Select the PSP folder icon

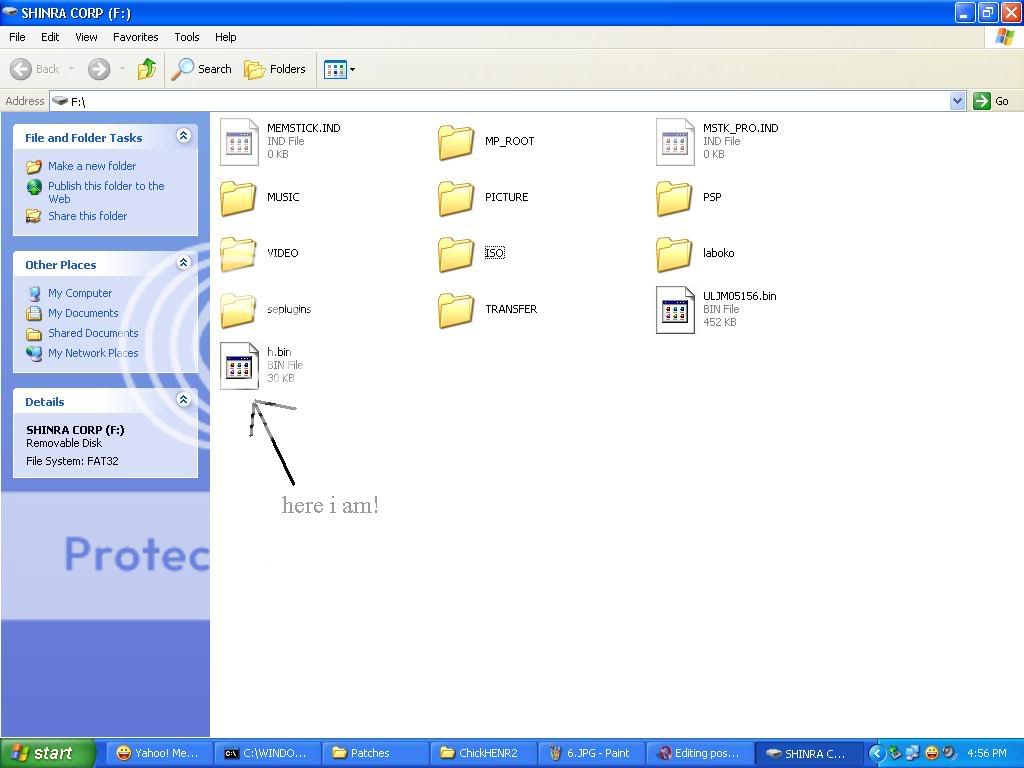tap(674, 198)
